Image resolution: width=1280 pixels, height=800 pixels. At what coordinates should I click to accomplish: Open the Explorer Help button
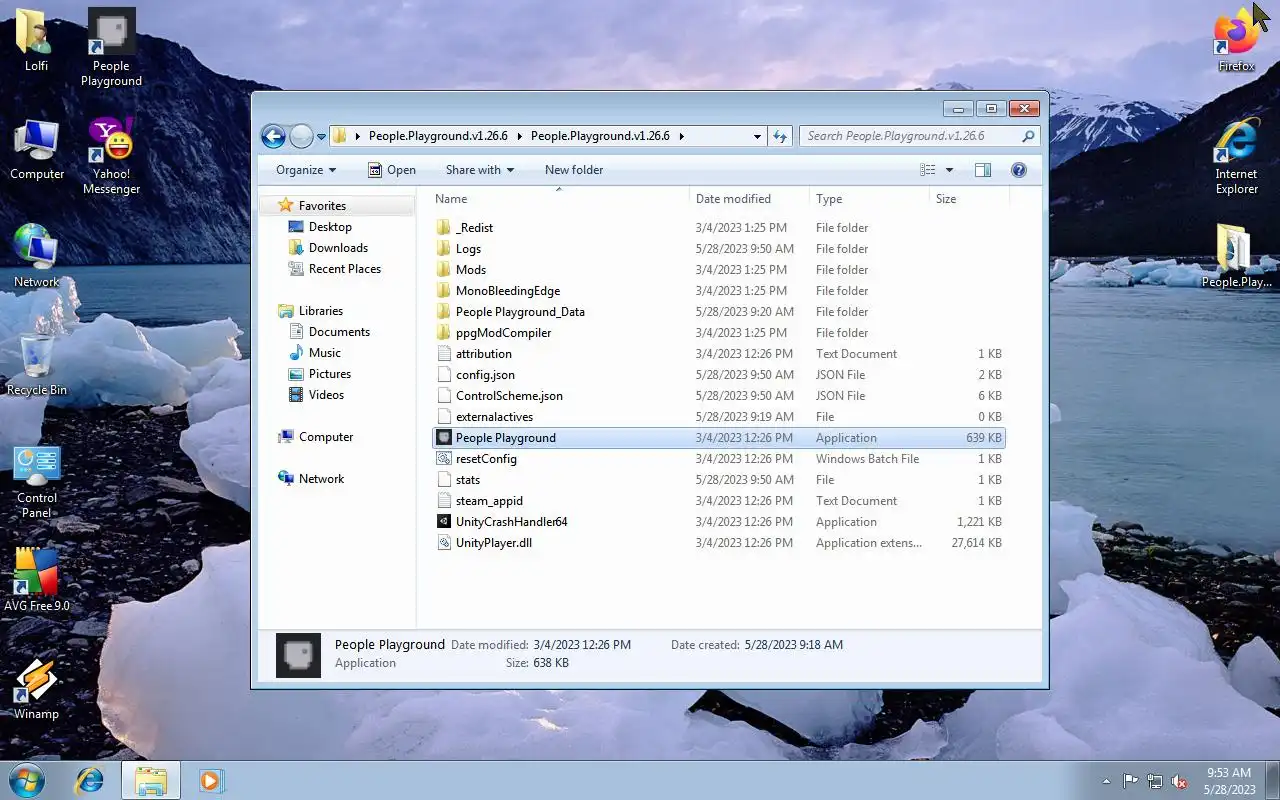pos(1019,170)
